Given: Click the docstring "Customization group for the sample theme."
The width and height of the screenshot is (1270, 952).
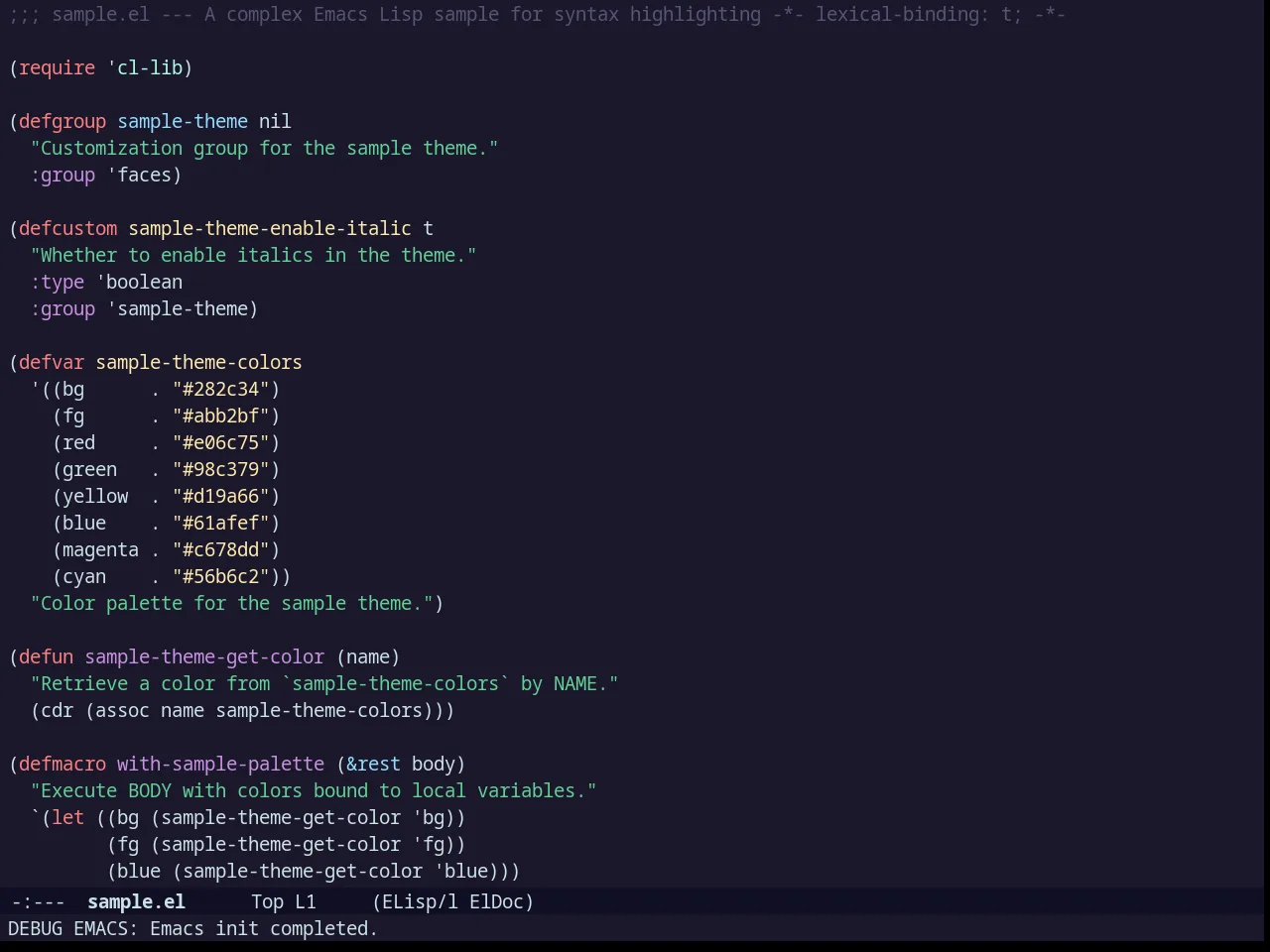Looking at the screenshot, I should click(x=265, y=148).
